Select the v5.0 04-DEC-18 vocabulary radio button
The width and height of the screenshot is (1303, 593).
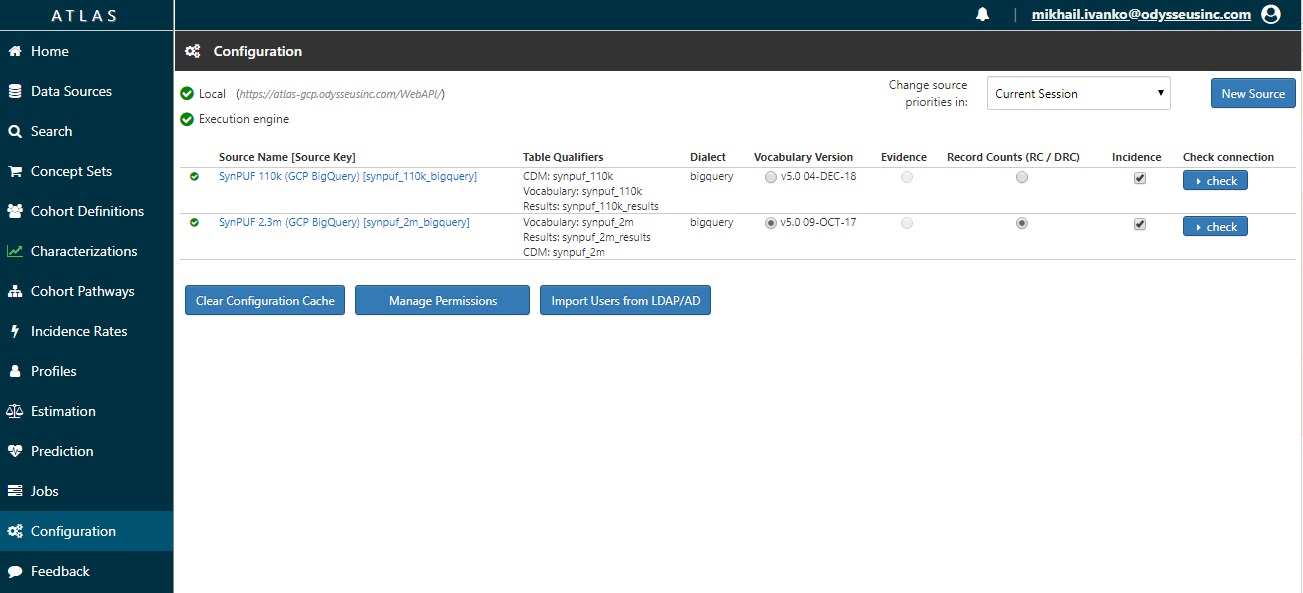(771, 176)
